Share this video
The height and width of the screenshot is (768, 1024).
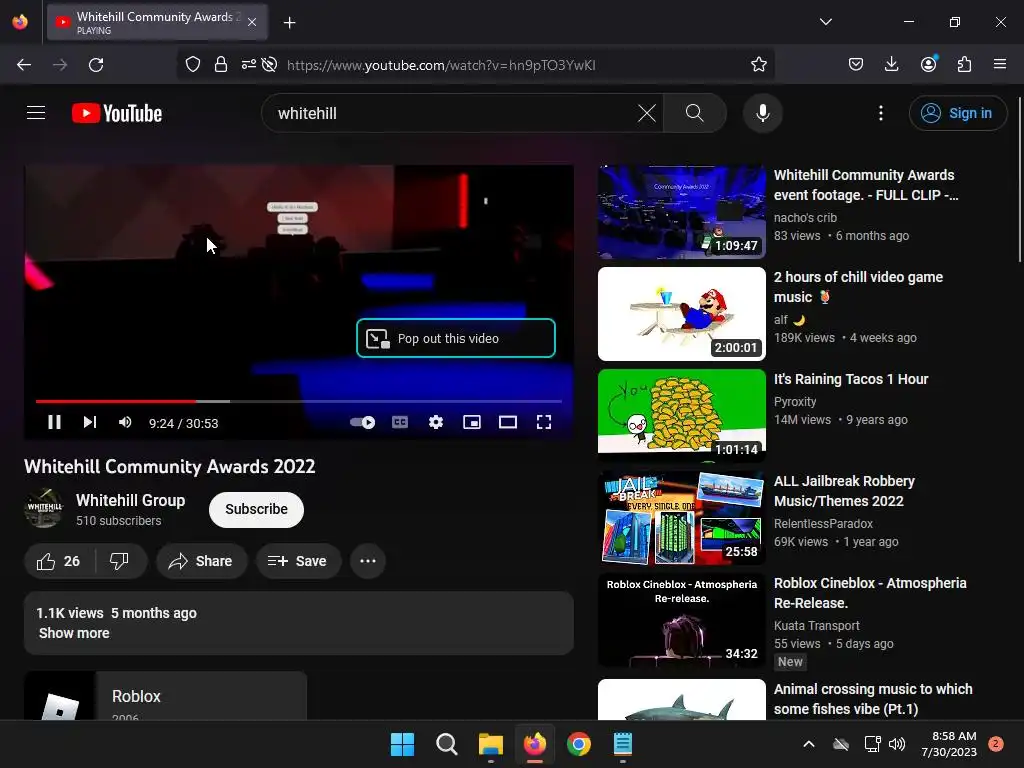(201, 561)
